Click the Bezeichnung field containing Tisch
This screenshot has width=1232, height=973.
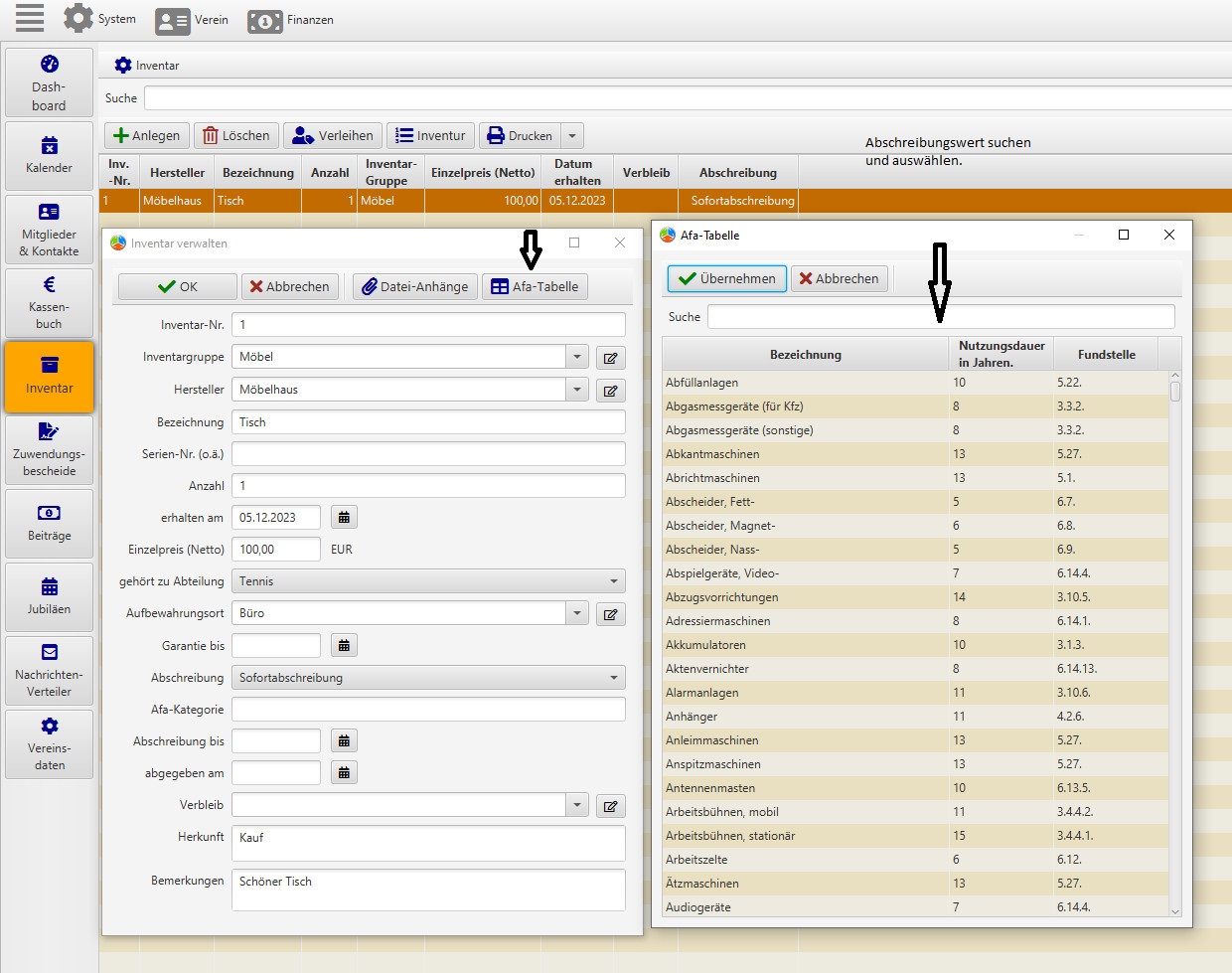pyautogui.click(x=428, y=422)
